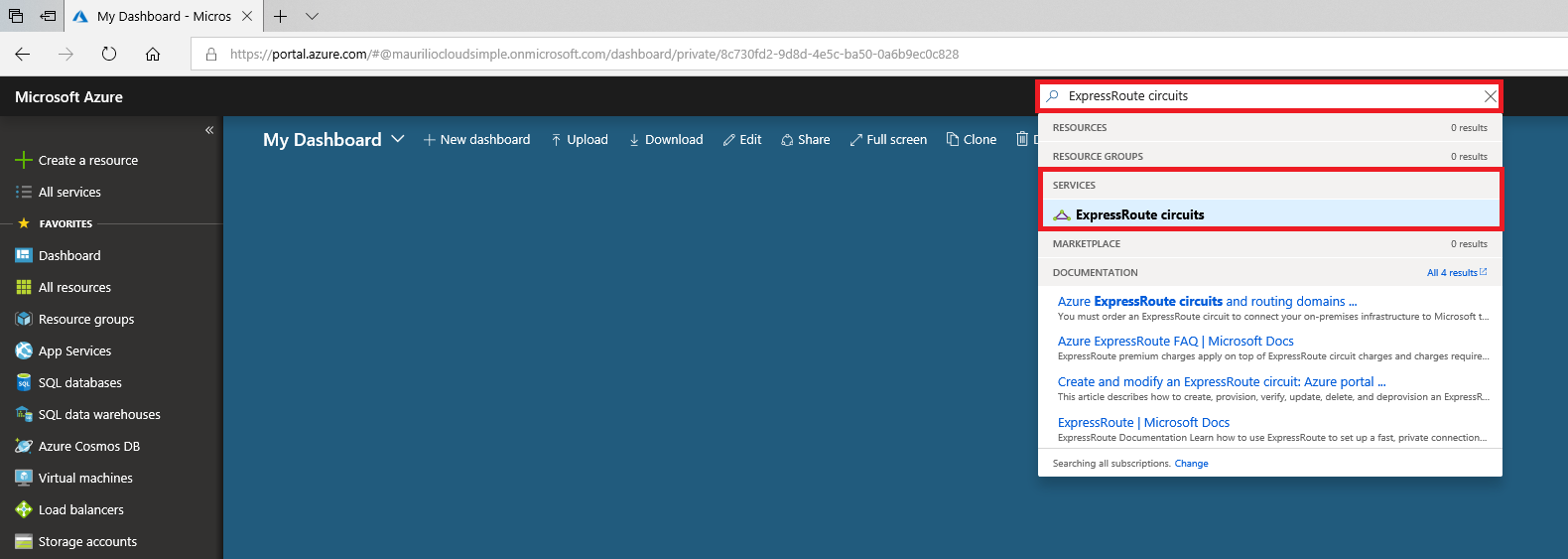Screen dimensions: 1568x559
Task: Click Change next to Searching all subscriptions
Action: (1191, 464)
